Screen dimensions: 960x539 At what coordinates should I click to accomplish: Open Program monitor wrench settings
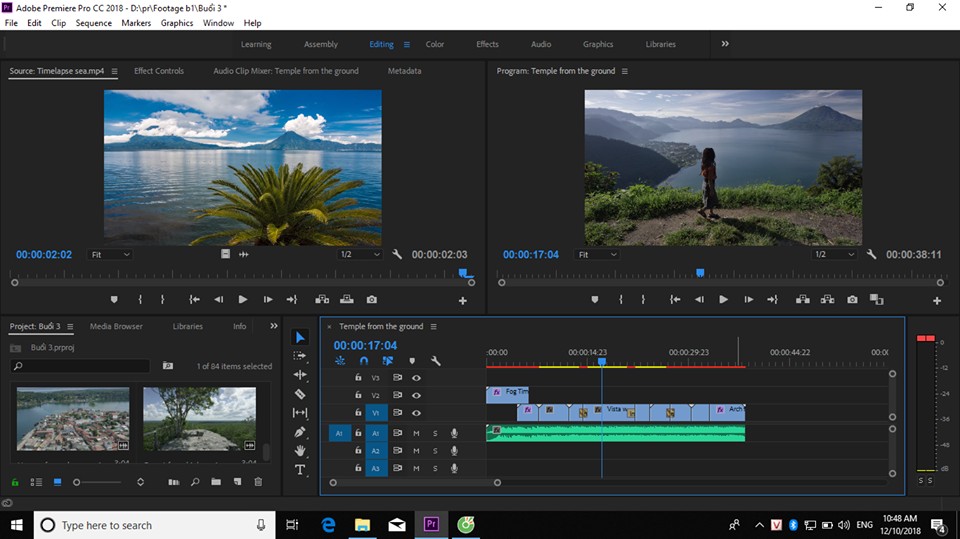[871, 254]
